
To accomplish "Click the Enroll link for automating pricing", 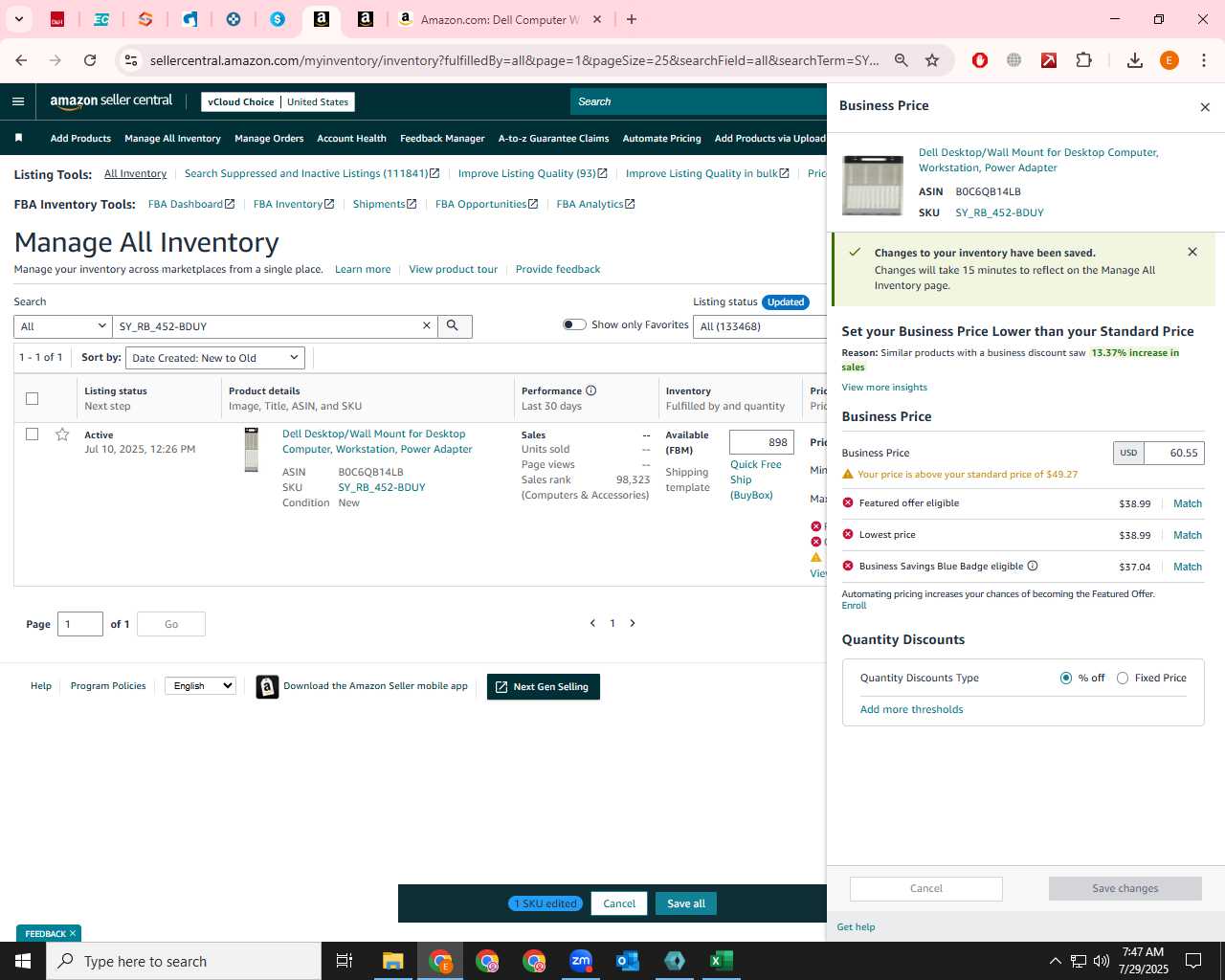I will [x=854, y=606].
